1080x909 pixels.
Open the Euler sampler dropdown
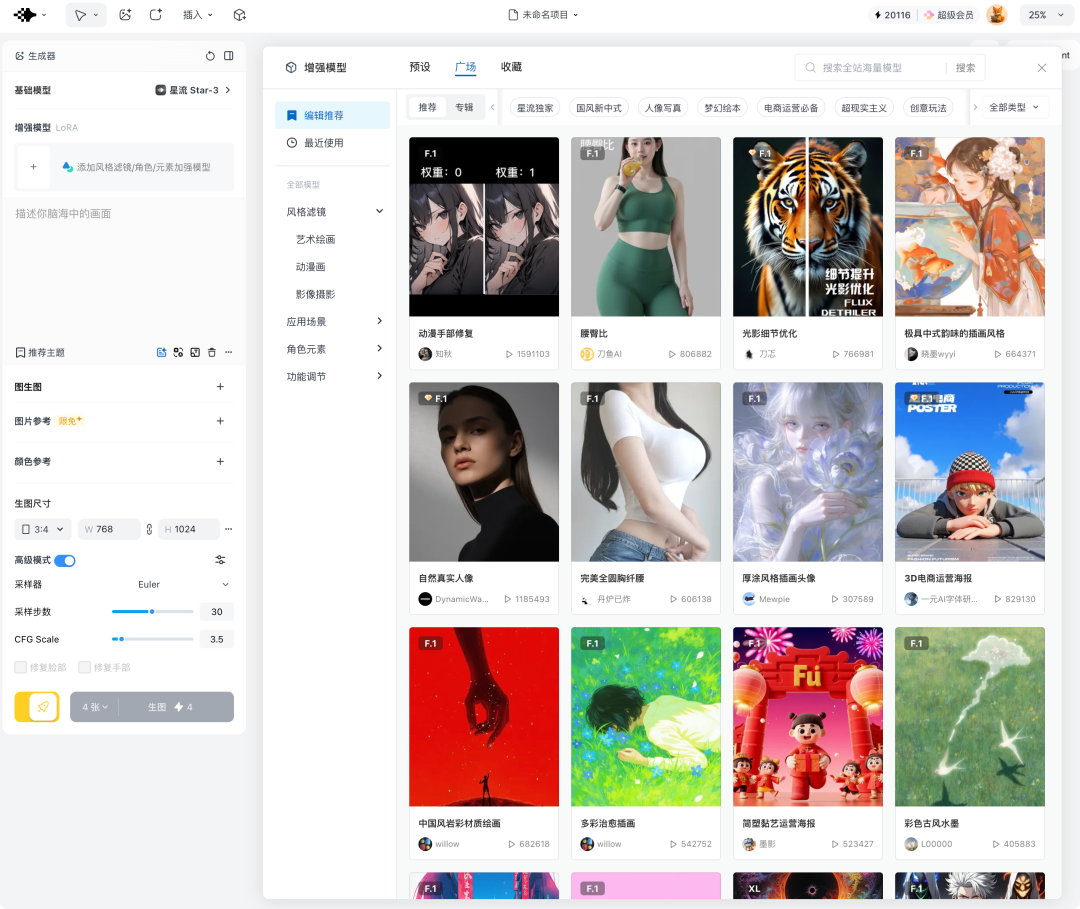[183, 585]
